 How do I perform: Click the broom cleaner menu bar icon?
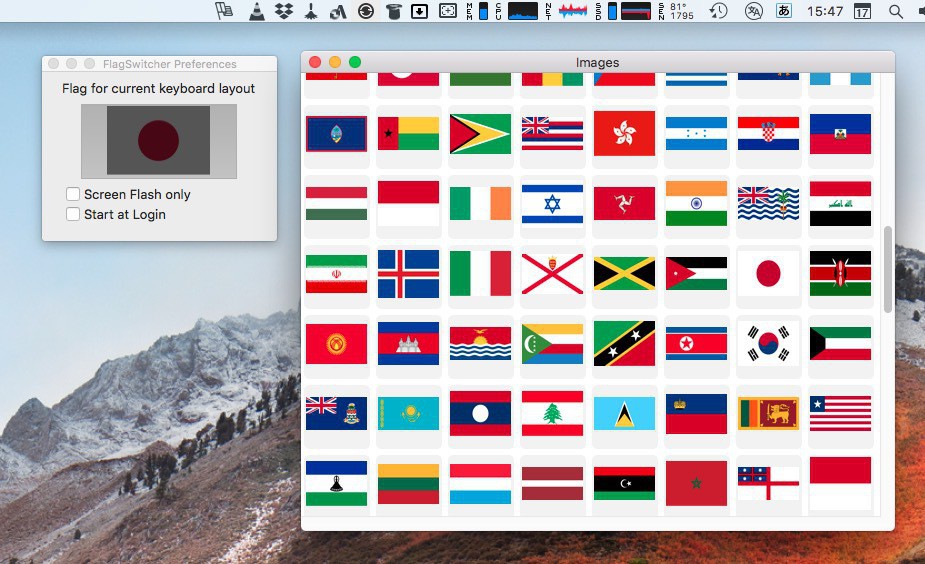point(311,11)
